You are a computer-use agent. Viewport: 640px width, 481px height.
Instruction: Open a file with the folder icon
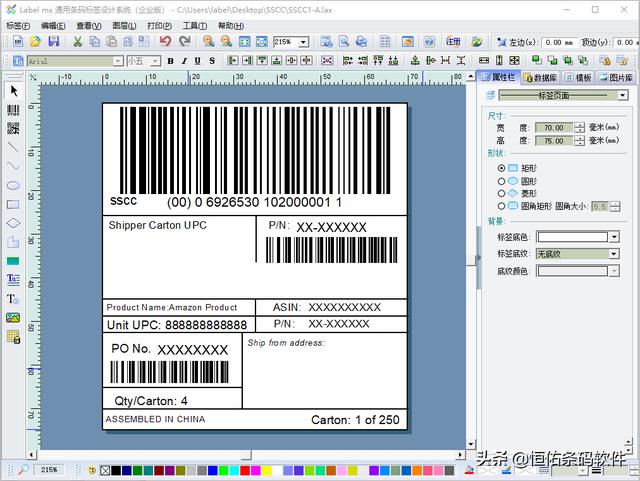pos(36,41)
